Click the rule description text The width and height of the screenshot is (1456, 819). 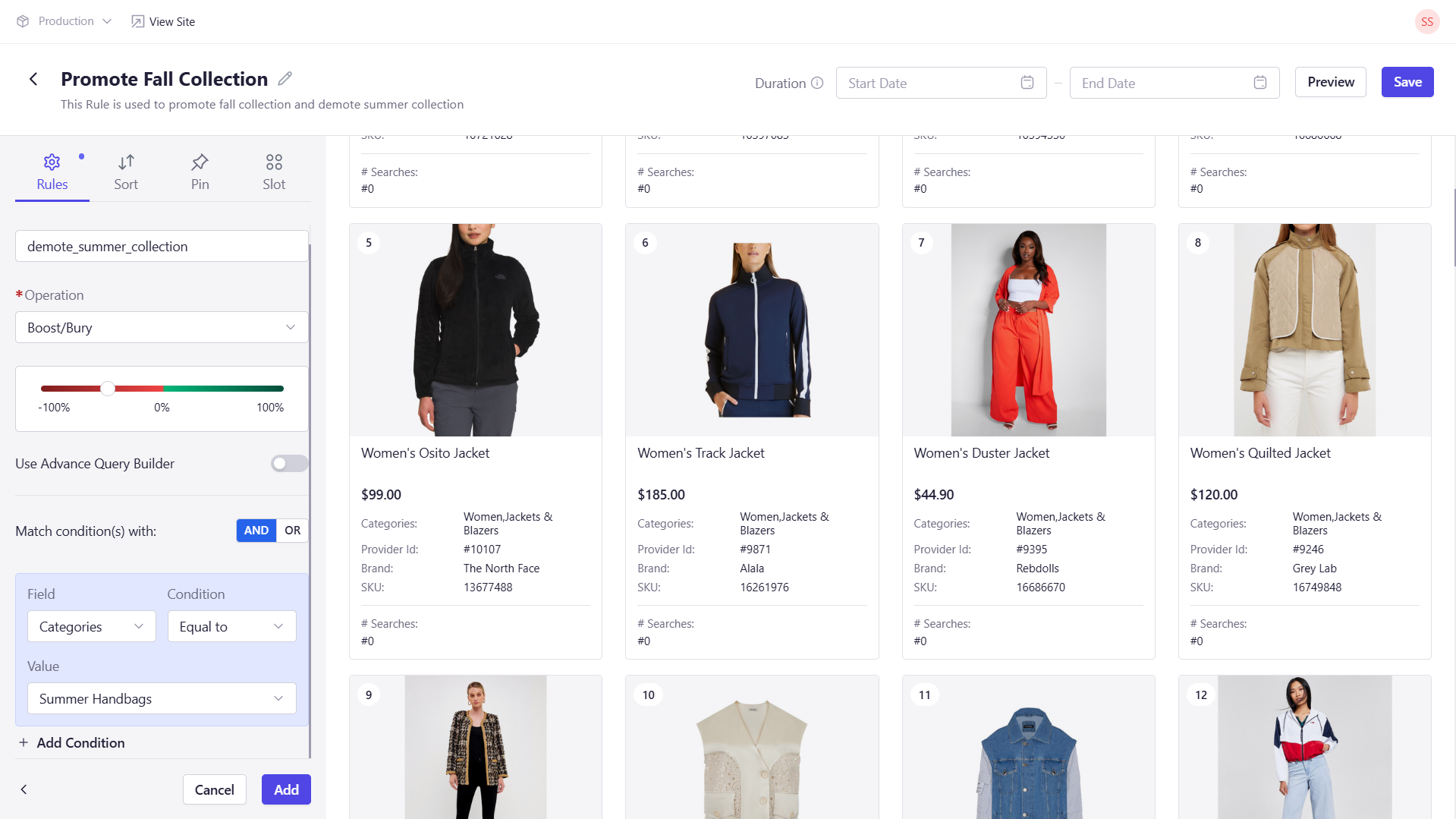pos(262,104)
